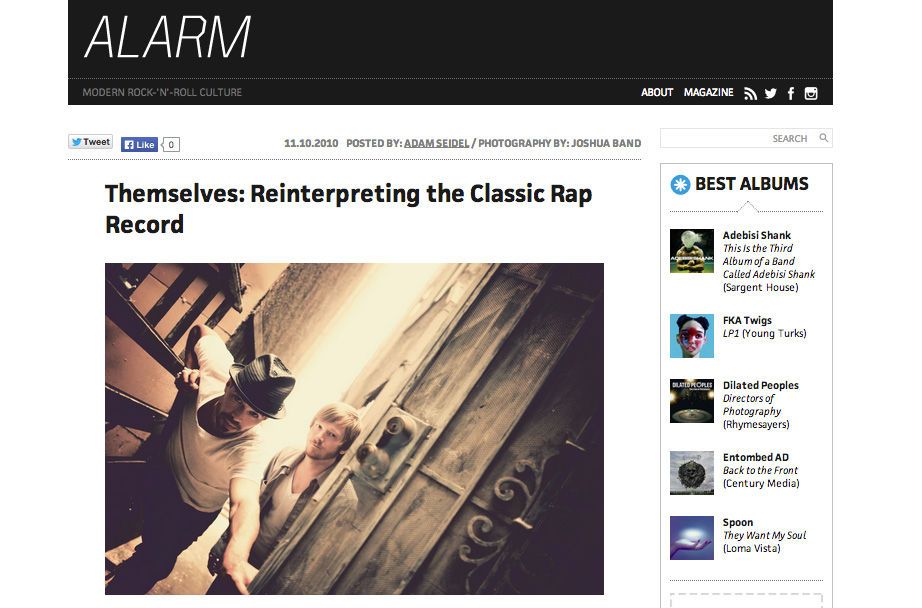The width and height of the screenshot is (922, 608).
Task: Open the Entombed AD album cover
Action: point(692,473)
